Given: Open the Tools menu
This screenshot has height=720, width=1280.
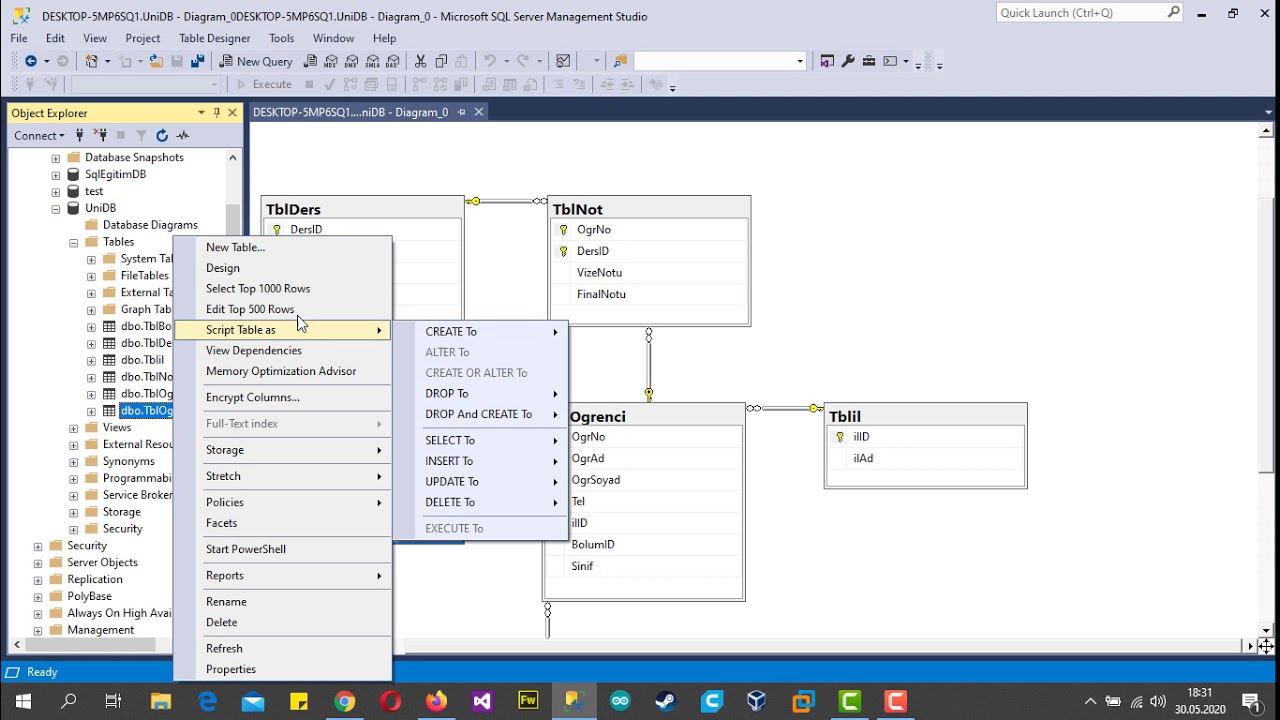Looking at the screenshot, I should coord(282,38).
